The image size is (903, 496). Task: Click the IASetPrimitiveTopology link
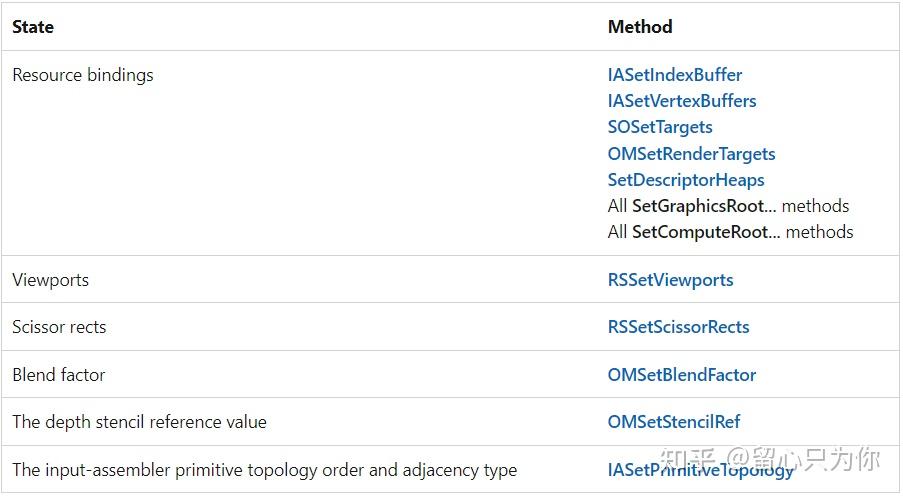700,469
